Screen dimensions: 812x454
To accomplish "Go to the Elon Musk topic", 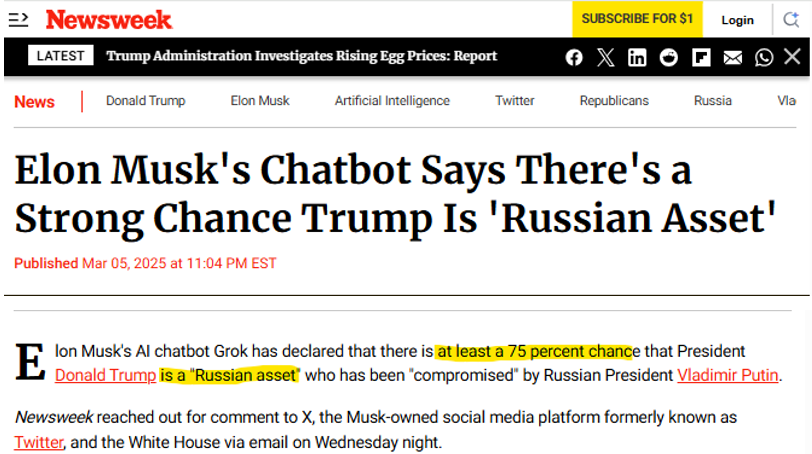I will coord(260,101).
